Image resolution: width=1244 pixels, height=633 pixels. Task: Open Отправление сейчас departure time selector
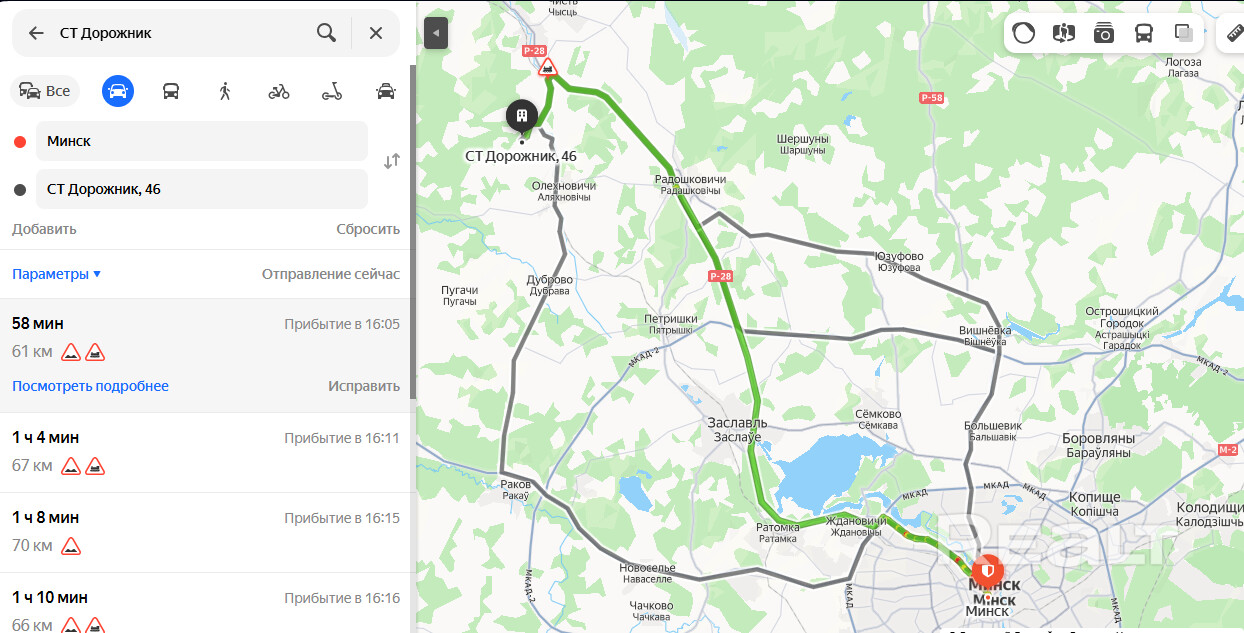pyautogui.click(x=331, y=274)
